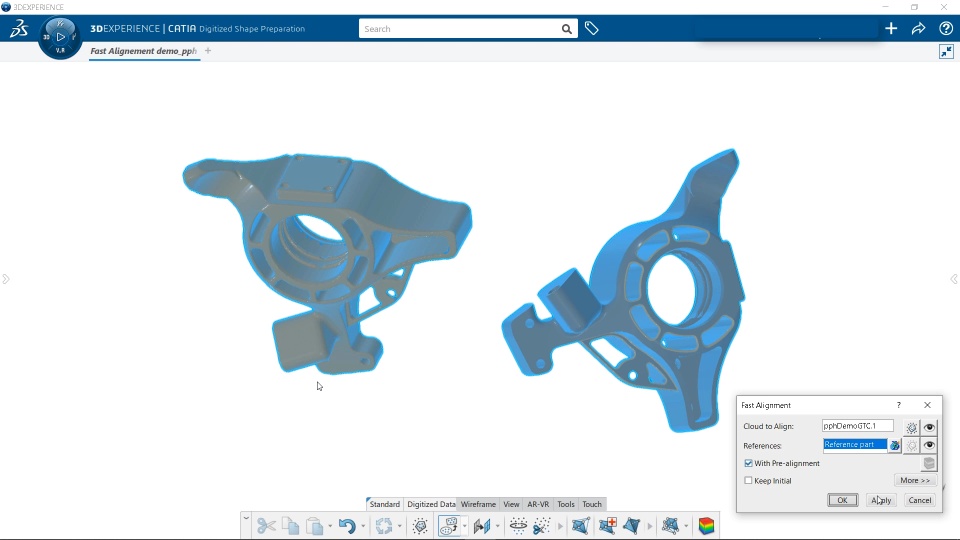Click the Search input field
Screen dimensions: 960x540
point(460,29)
